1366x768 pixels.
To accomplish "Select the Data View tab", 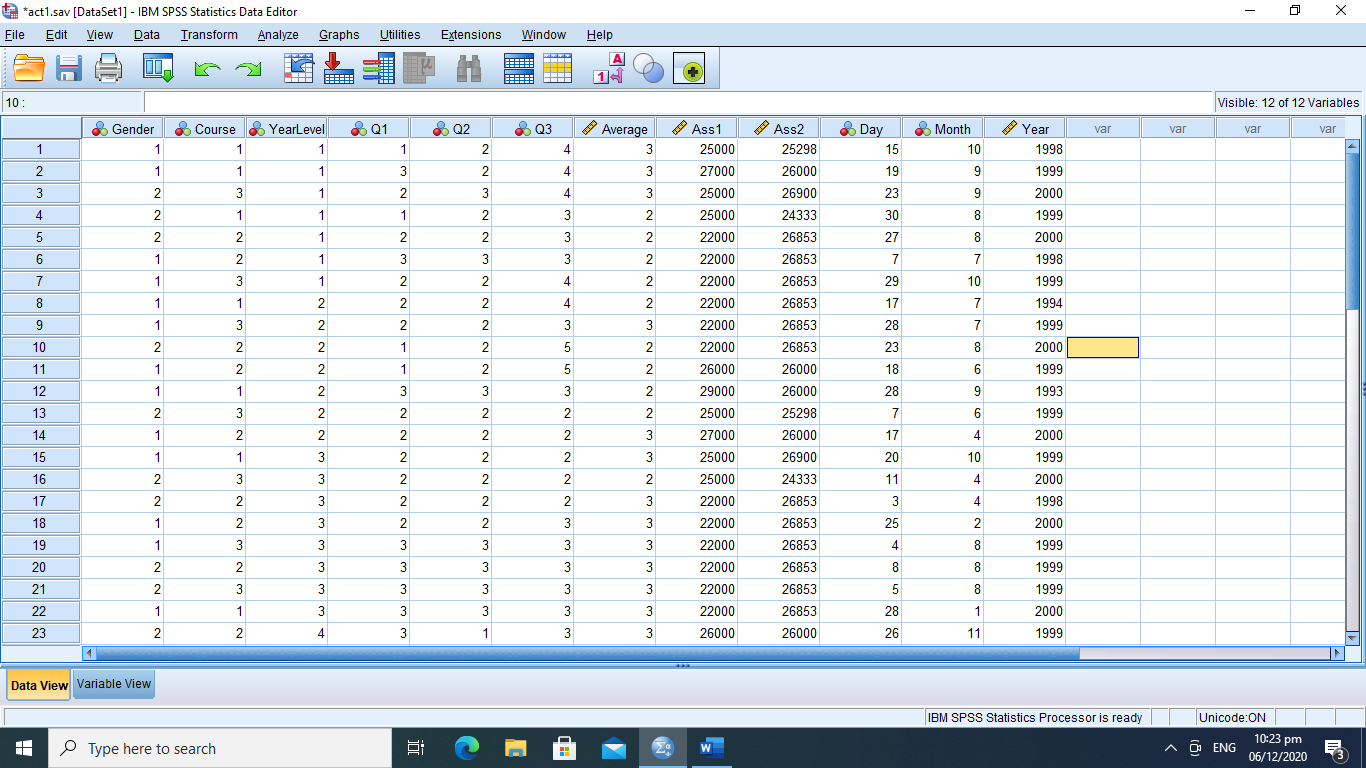I will pos(38,684).
